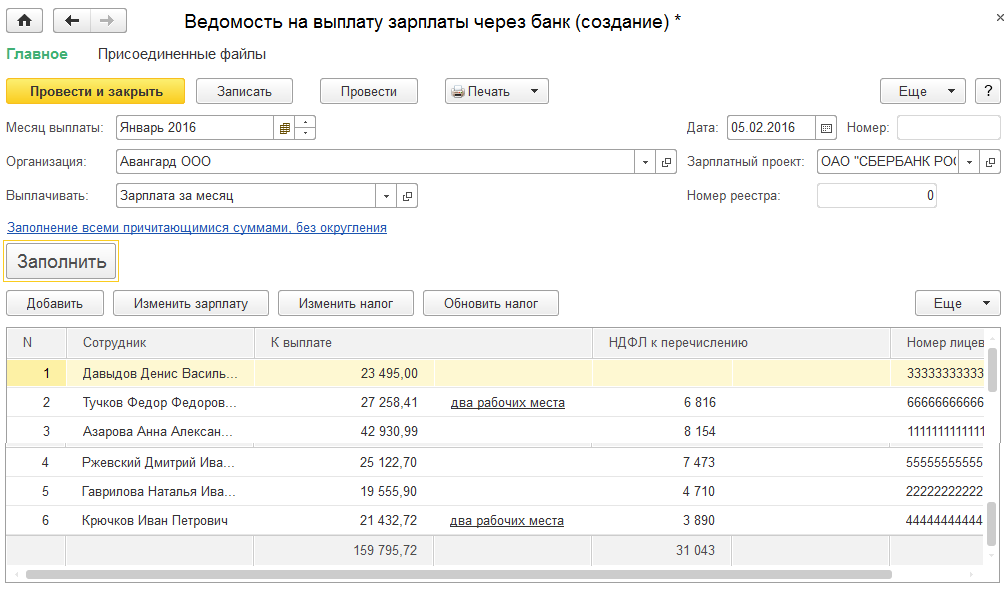Click the help question mark button

[x=987, y=91]
